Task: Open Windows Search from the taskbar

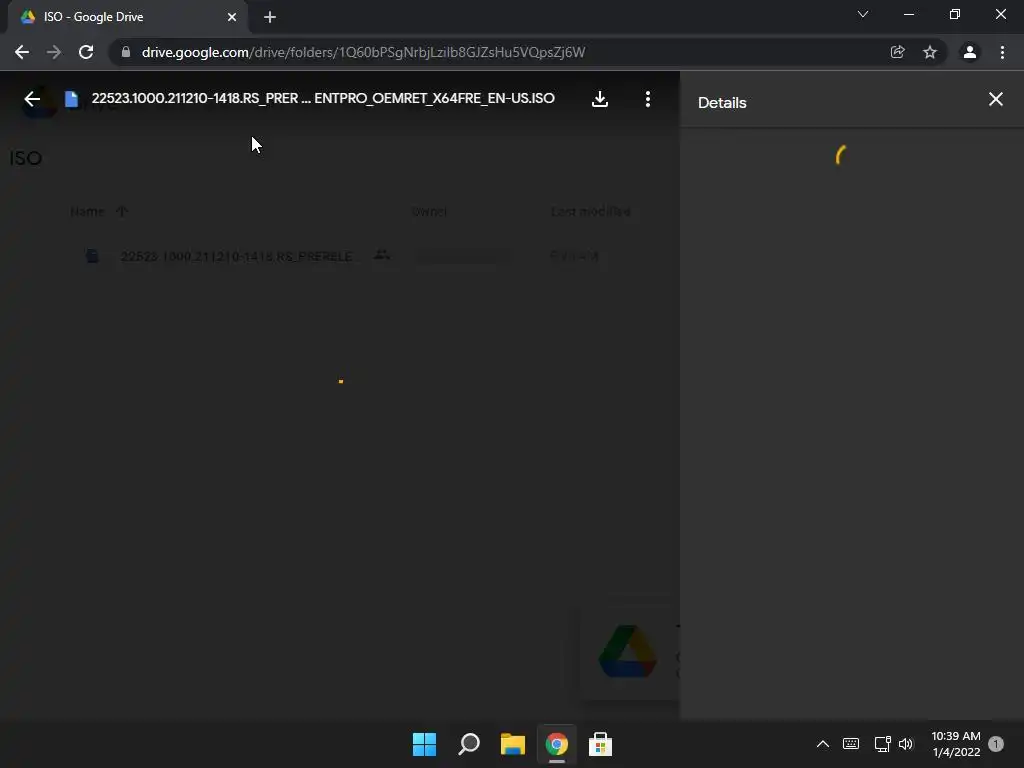Action: pos(469,744)
